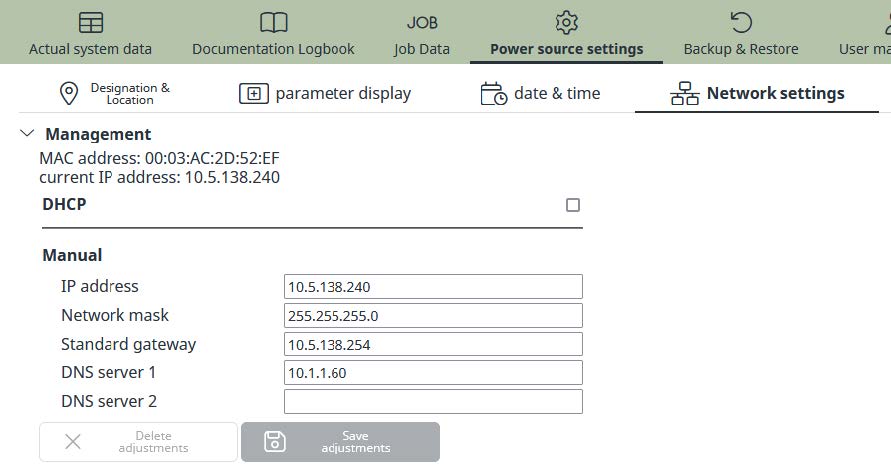The image size is (891, 468).
Task: Click the Management section heading
Action: [98, 134]
